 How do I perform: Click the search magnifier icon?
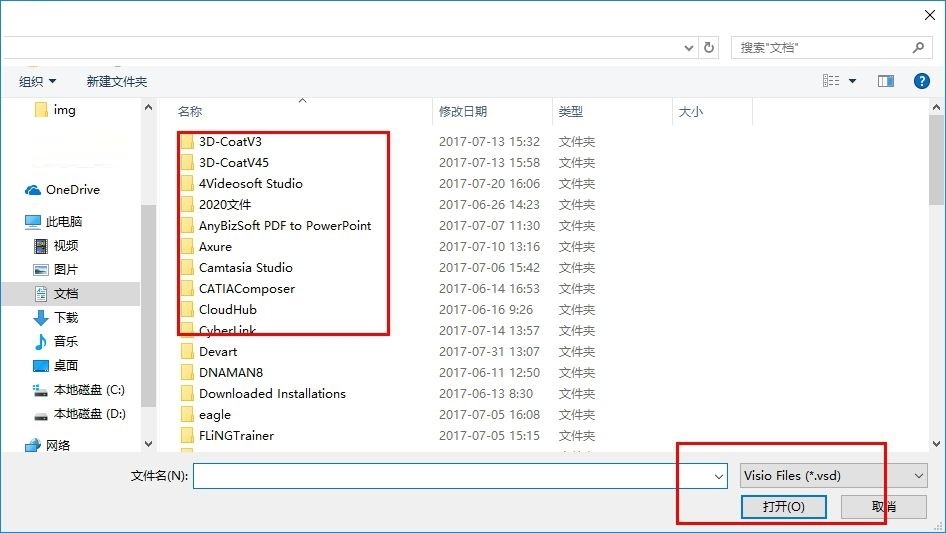tap(918, 47)
